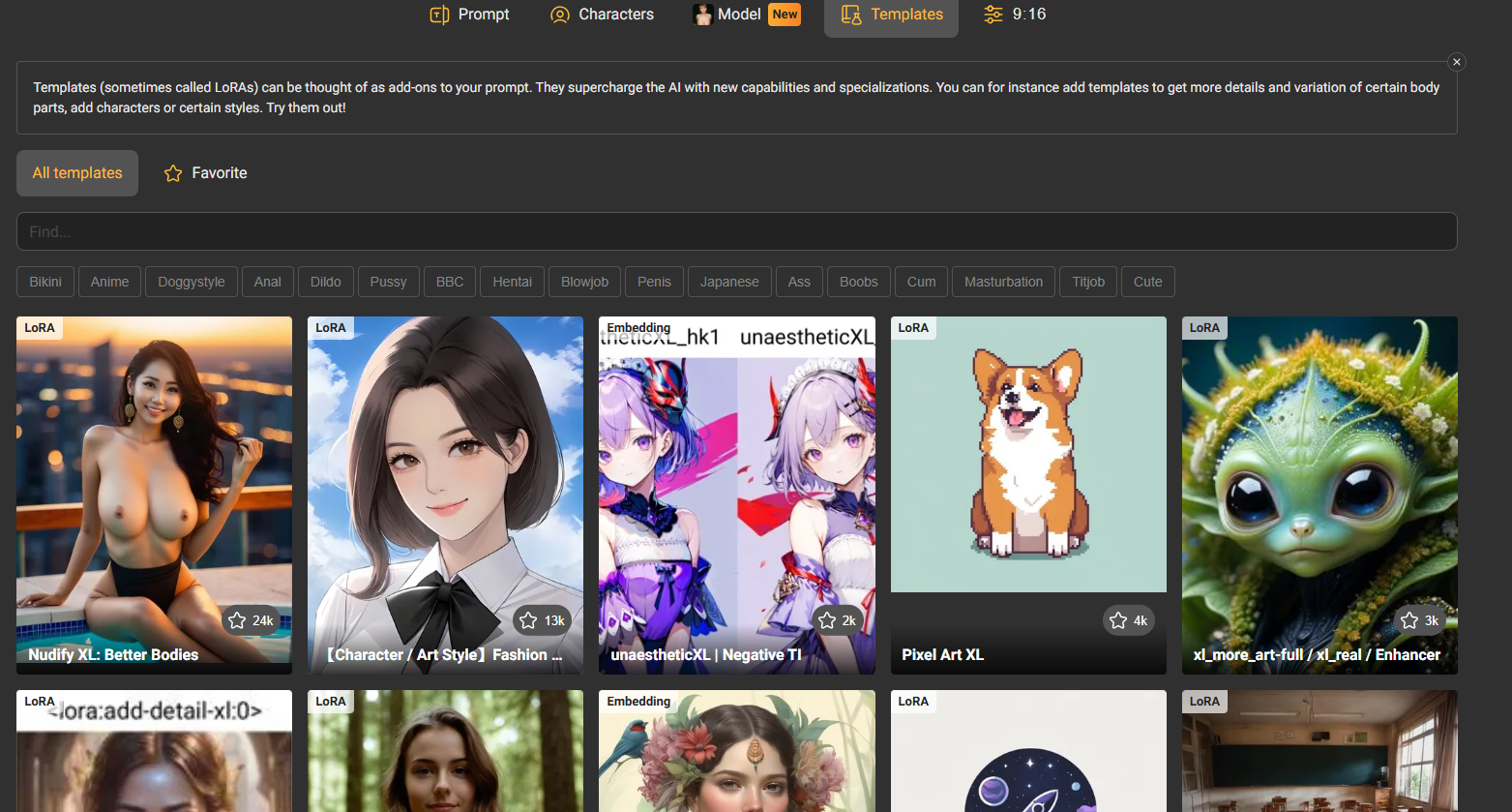Open the 9:16 aspect ratio settings
The image size is (1512, 812).
point(1015,15)
